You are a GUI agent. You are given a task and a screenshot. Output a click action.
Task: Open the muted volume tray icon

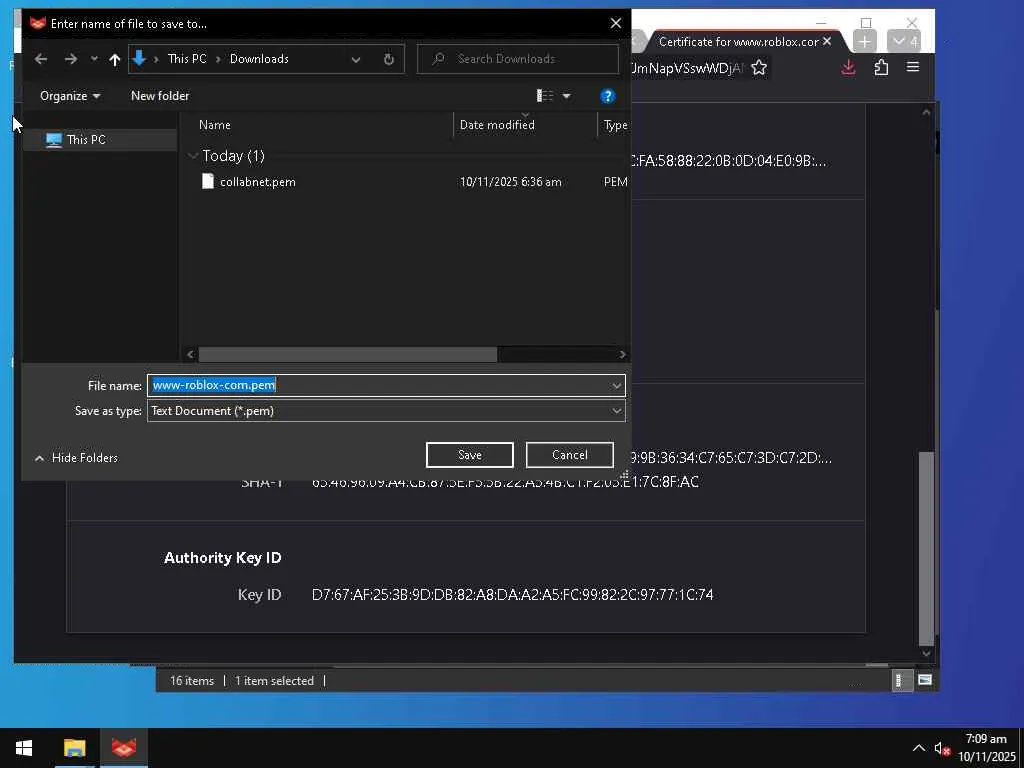942,748
